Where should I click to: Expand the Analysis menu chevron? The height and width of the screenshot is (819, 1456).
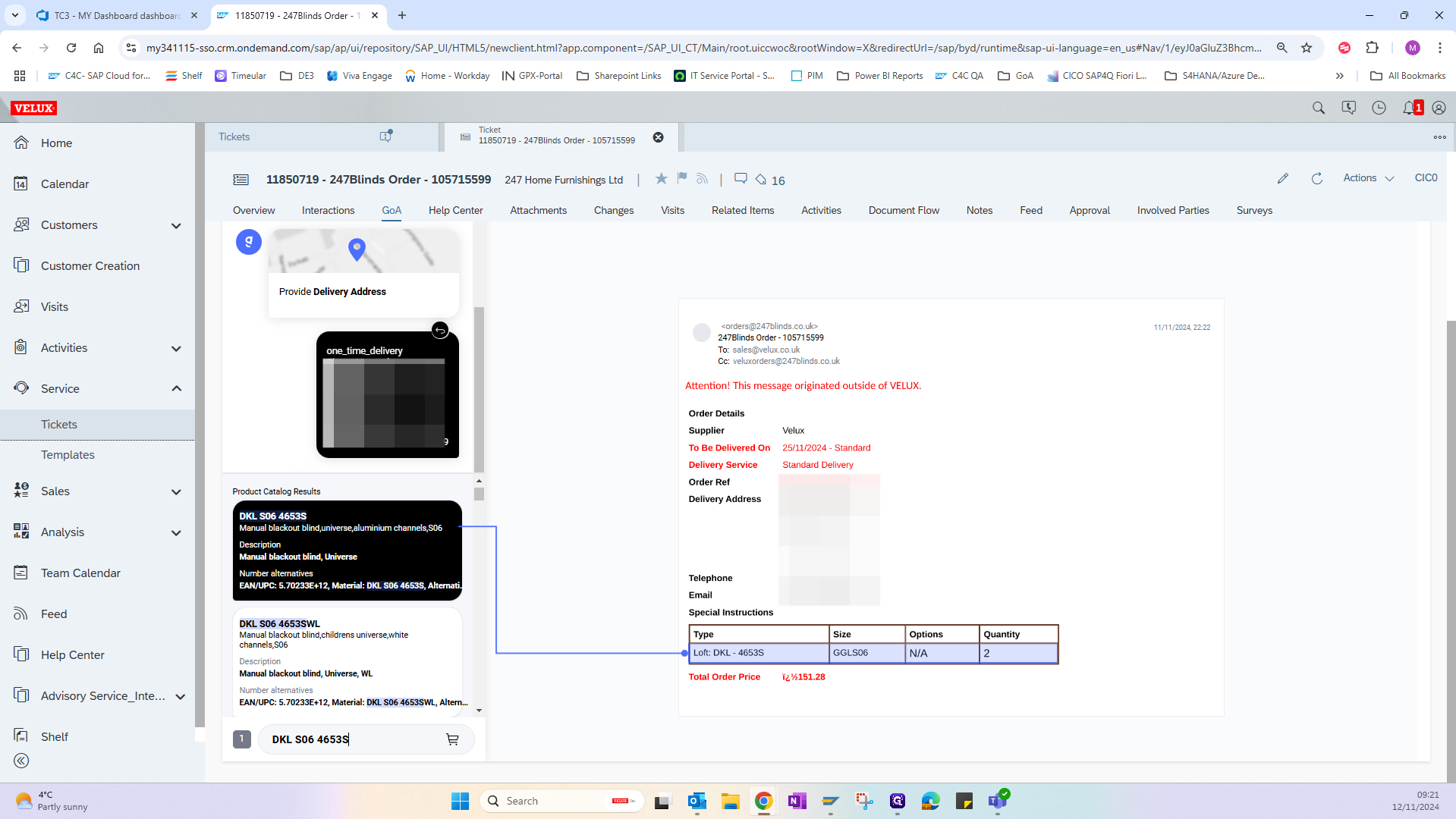tap(176, 532)
